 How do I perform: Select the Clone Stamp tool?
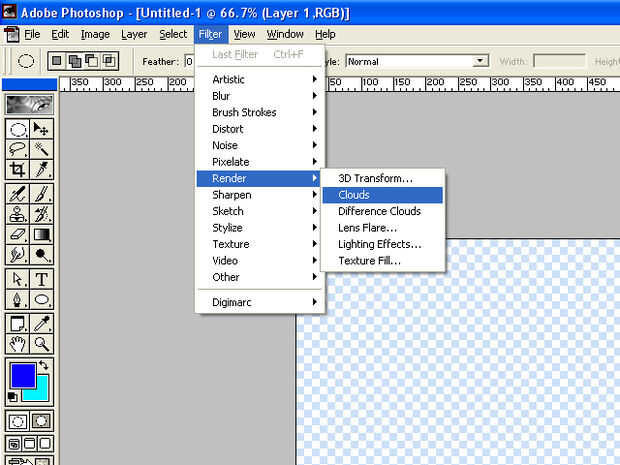17,214
